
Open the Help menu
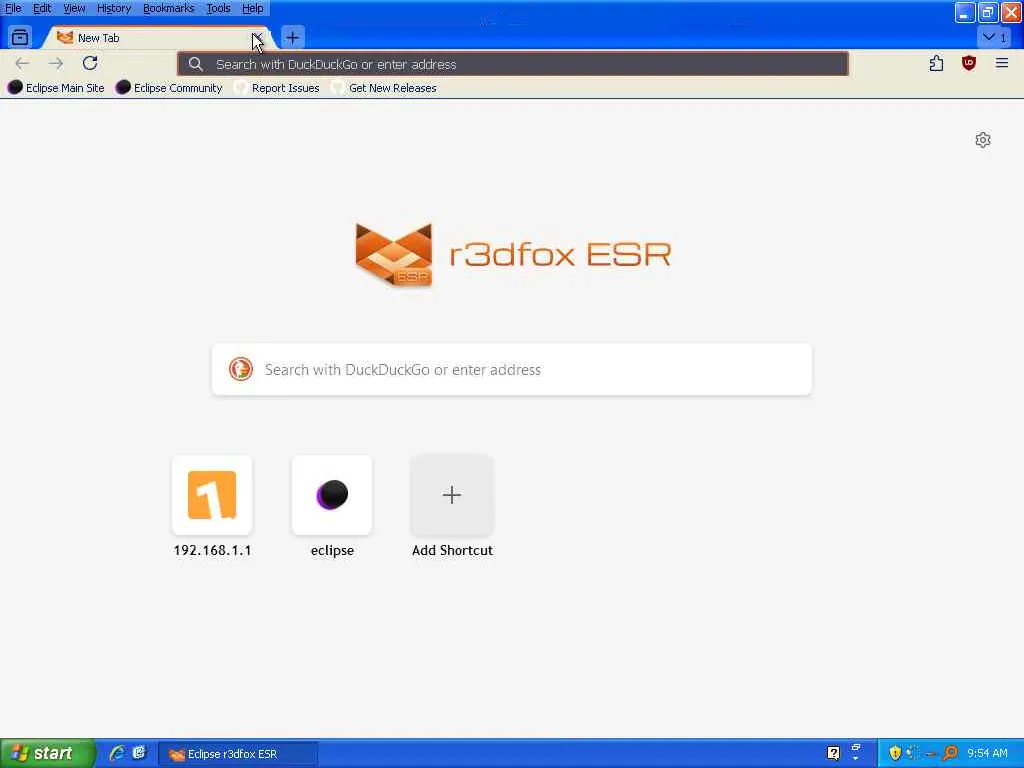click(253, 8)
